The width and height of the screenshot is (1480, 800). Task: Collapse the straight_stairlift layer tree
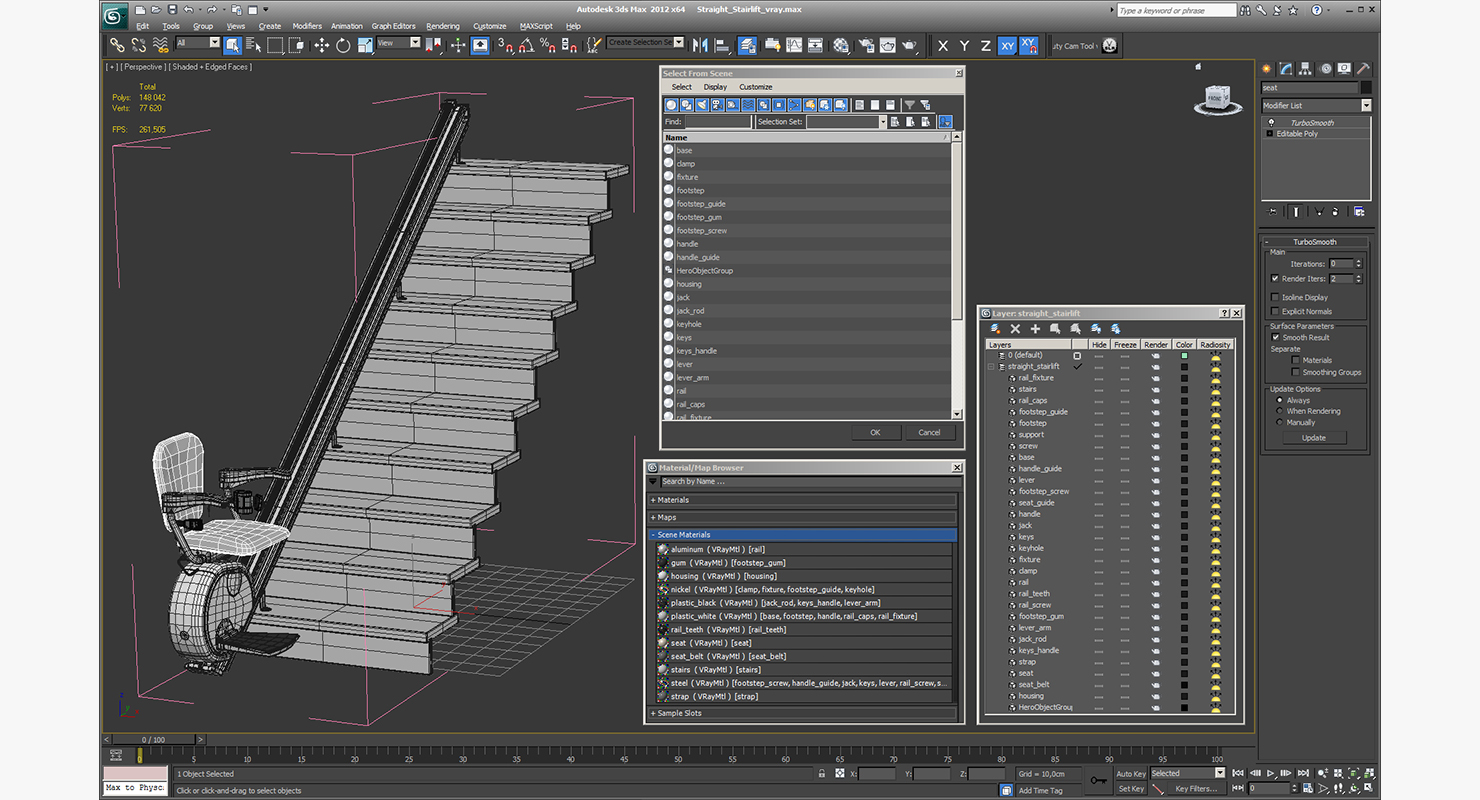click(x=992, y=367)
